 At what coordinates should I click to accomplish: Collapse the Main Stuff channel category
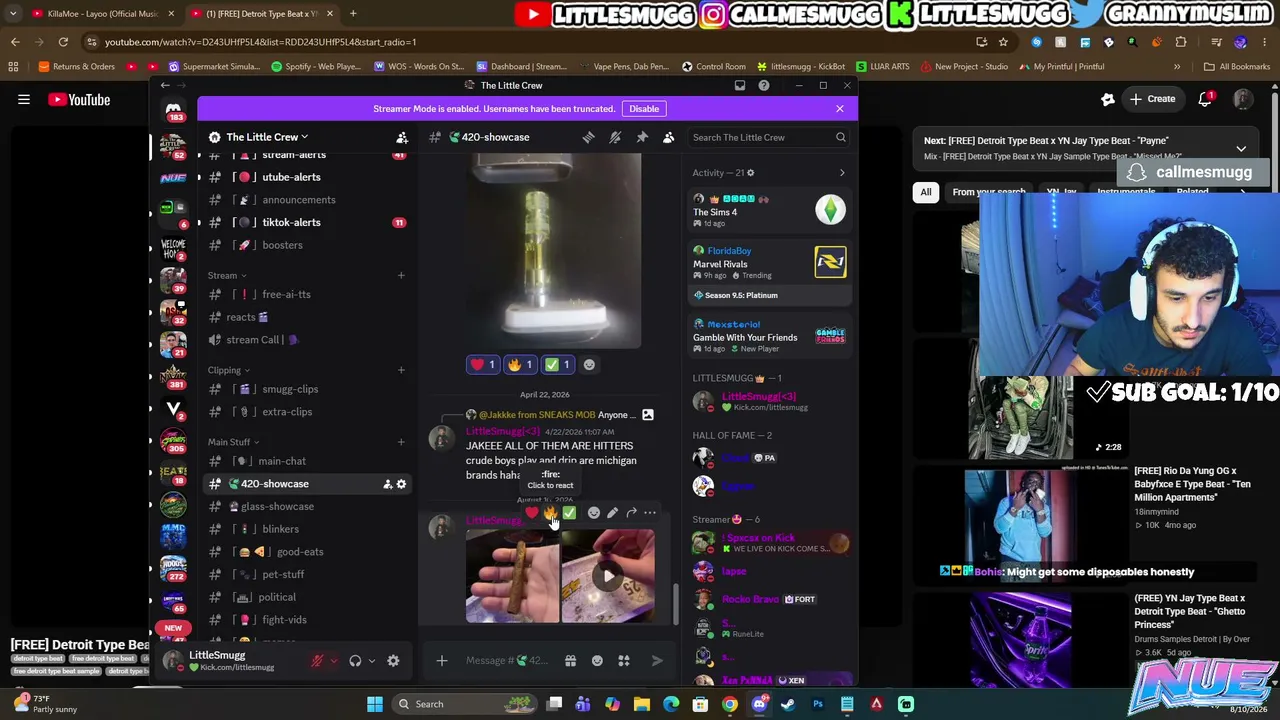click(233, 442)
